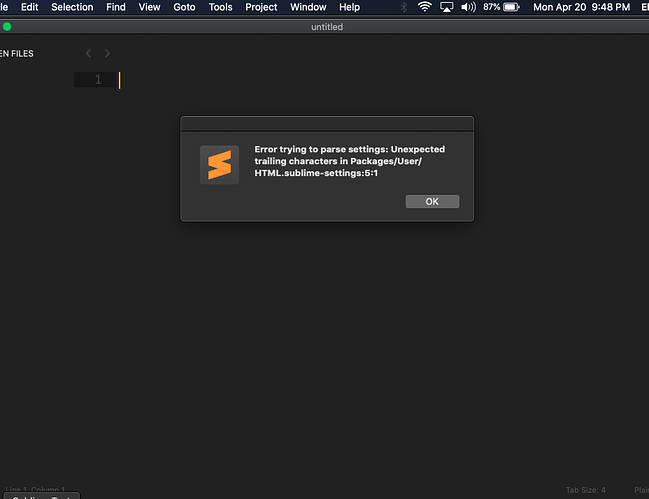Open the Goto menu

[x=183, y=7]
